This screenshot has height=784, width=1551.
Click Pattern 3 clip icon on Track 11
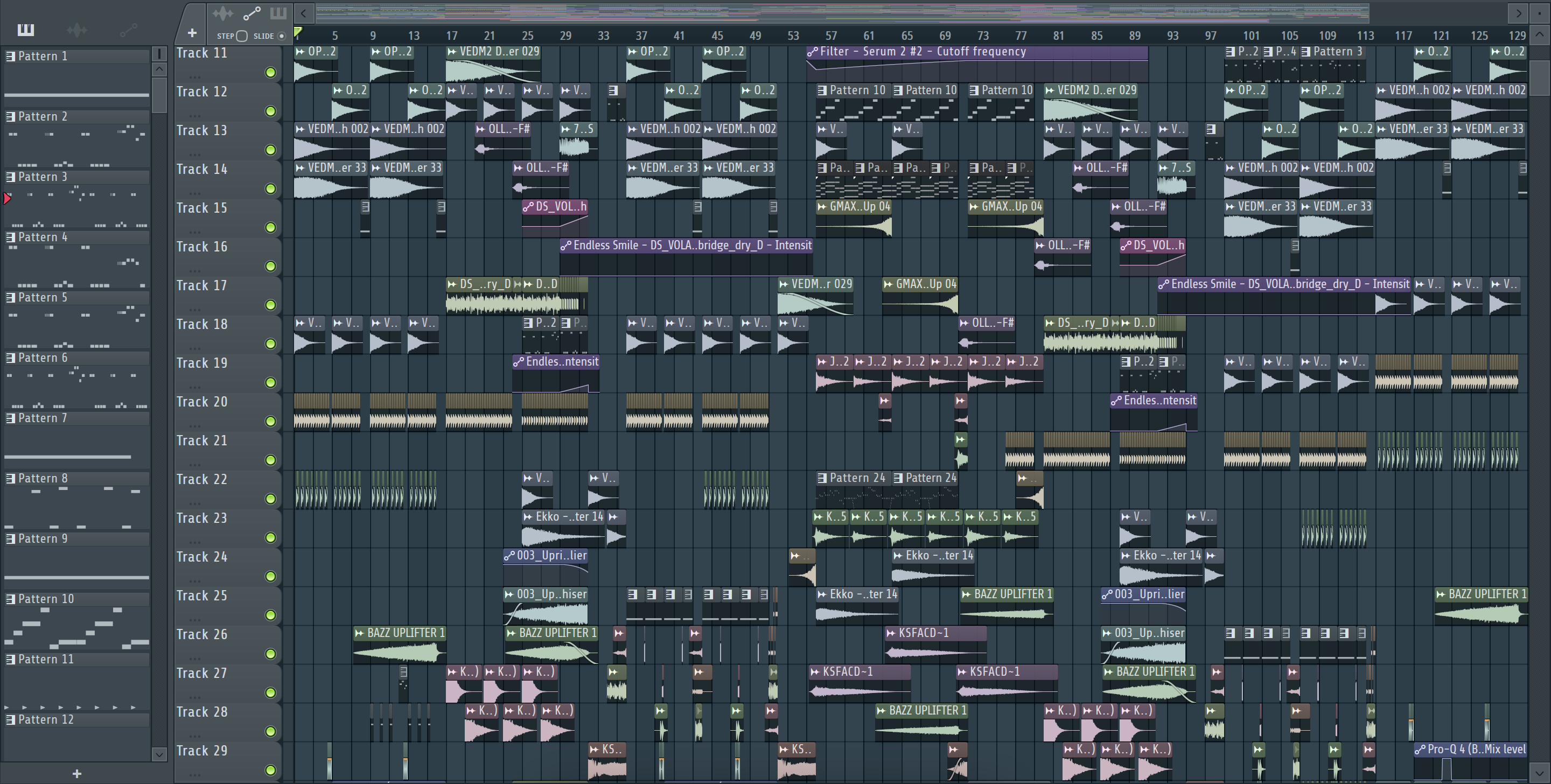[1306, 52]
